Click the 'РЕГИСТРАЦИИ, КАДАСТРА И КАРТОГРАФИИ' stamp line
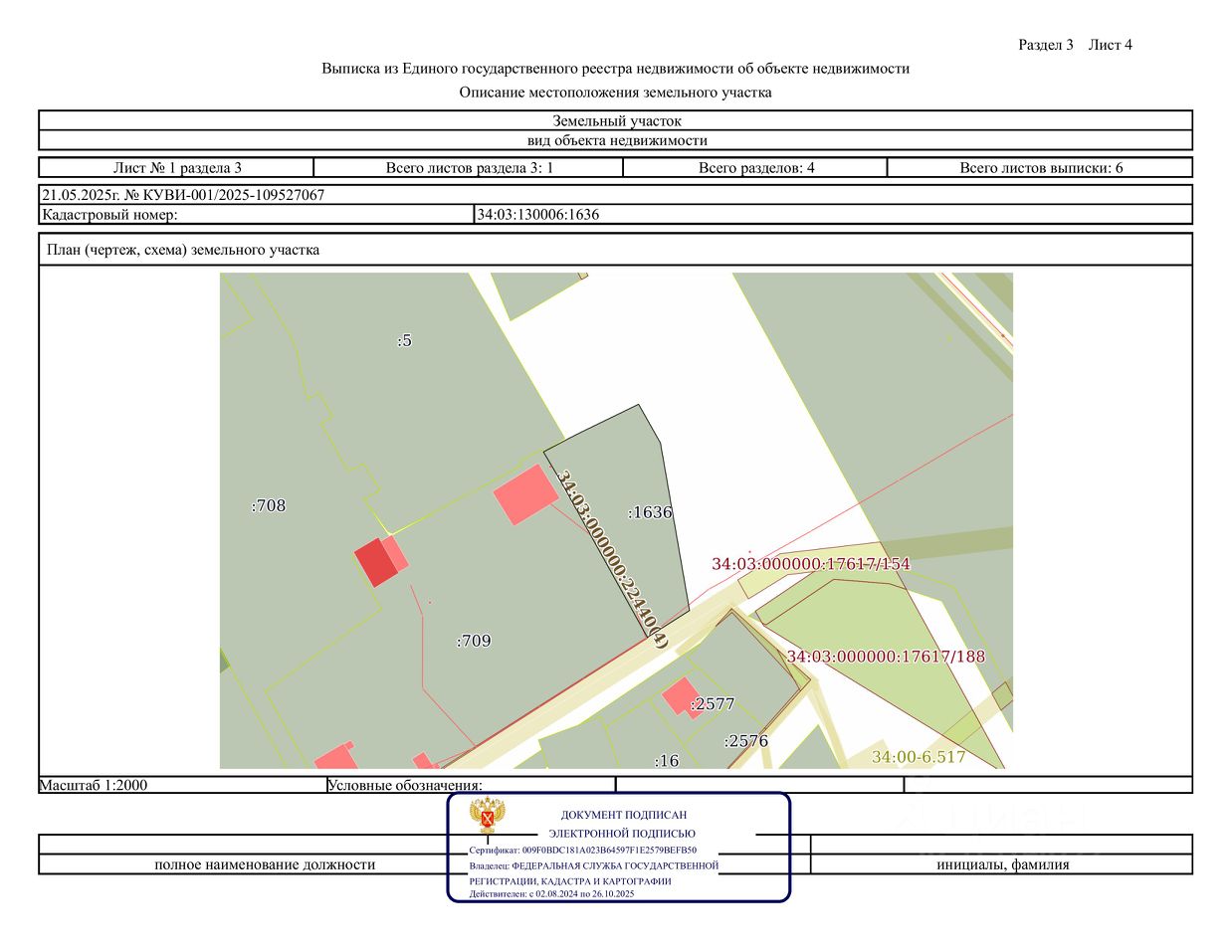Viewport: 1232px width, 952px height. [570, 881]
